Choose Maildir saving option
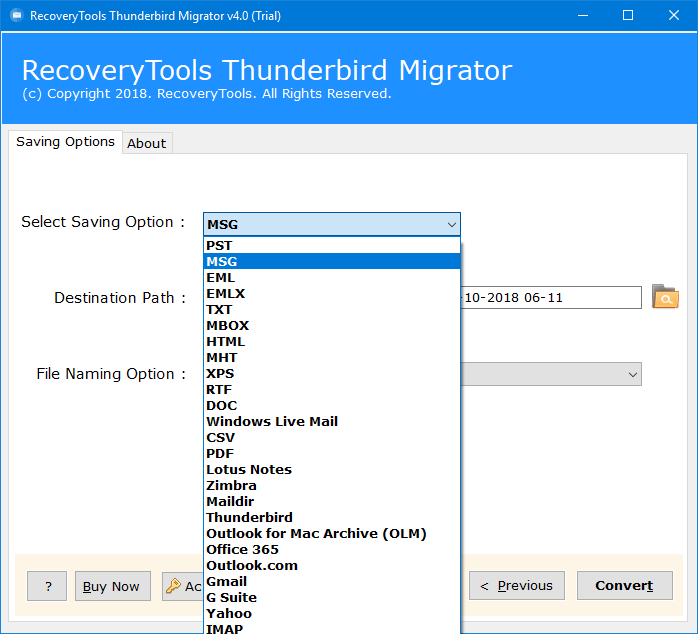698x634 pixels. coord(332,502)
